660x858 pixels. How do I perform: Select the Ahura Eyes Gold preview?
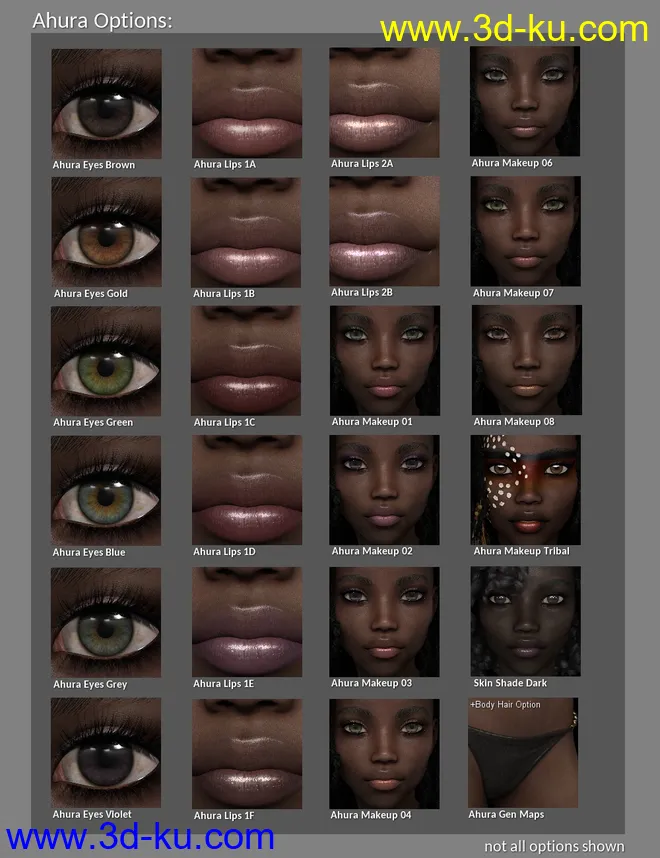pos(106,232)
